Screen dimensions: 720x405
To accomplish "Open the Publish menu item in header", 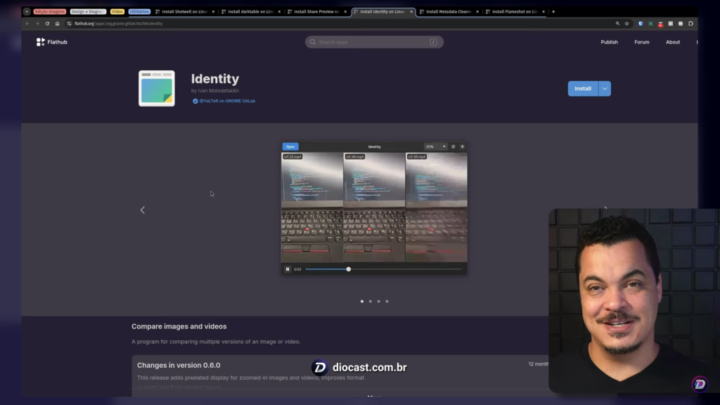I will click(x=609, y=42).
